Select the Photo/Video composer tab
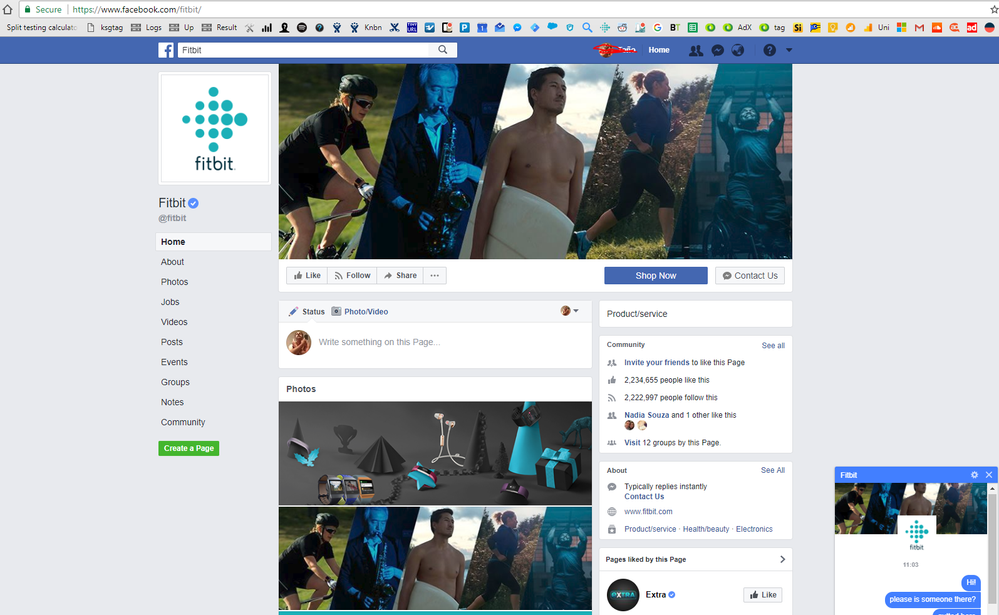The width and height of the screenshot is (999, 615). click(360, 312)
